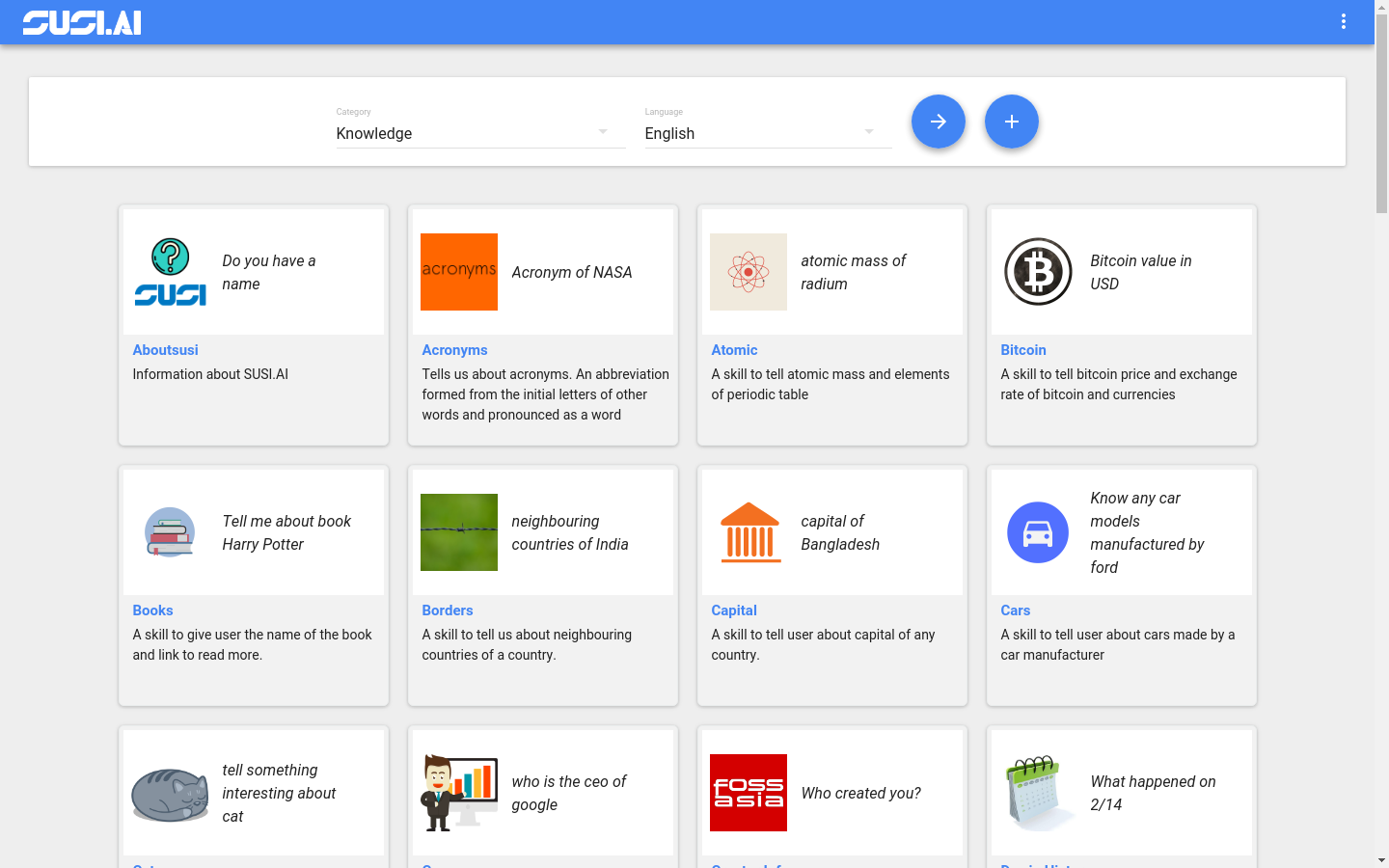Open the Books skill link
This screenshot has width=1389, height=868.
pos(152,610)
